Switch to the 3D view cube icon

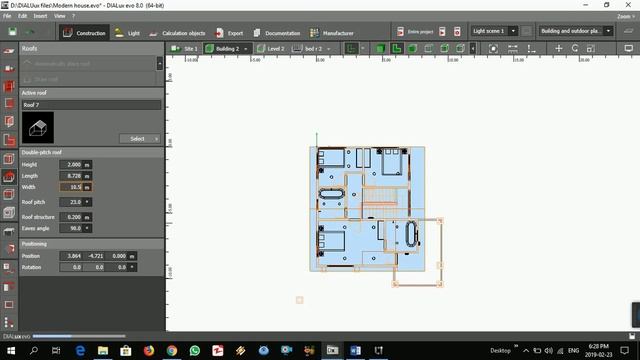380,49
